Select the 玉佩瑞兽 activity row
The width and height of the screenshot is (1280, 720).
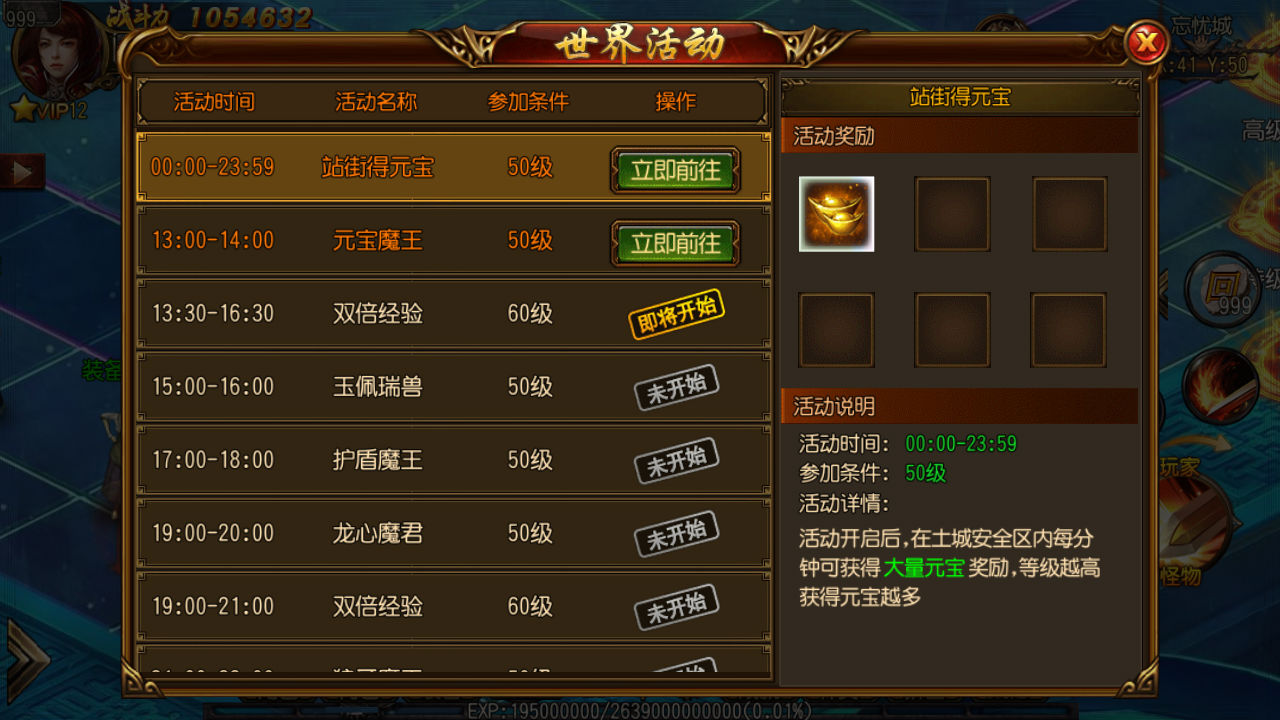coord(453,386)
